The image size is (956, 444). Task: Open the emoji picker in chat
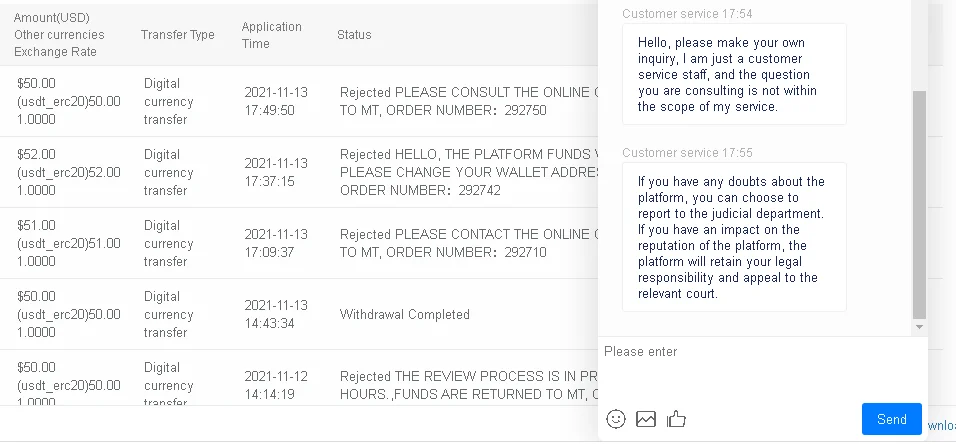[616, 419]
